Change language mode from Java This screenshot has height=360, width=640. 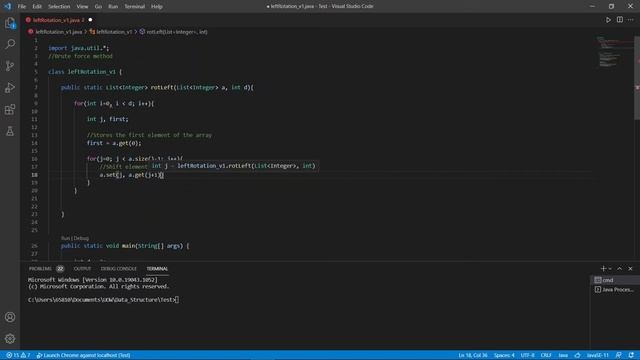pyautogui.click(x=563, y=355)
